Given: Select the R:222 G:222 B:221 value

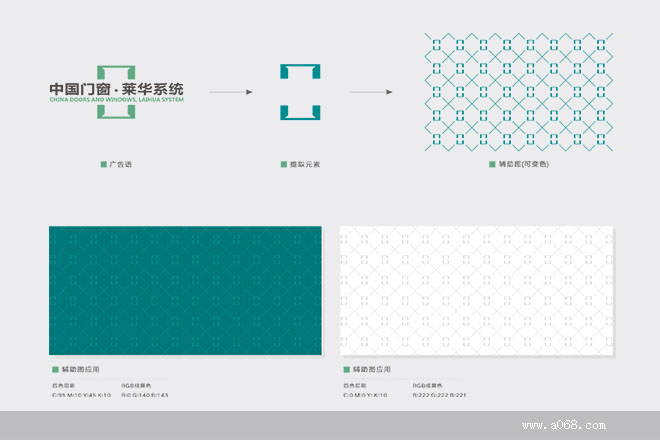Looking at the screenshot, I should pyautogui.click(x=439, y=395).
